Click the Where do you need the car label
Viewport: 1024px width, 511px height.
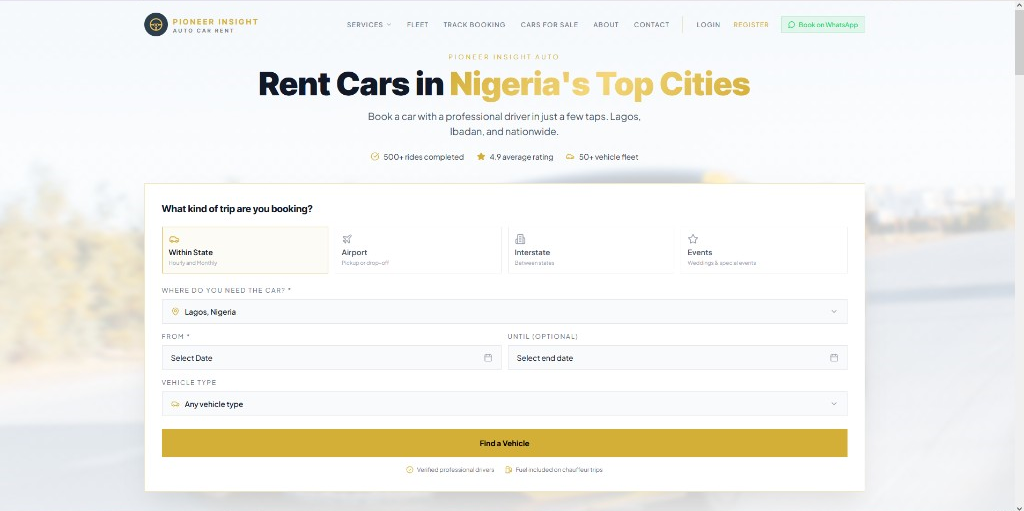click(x=226, y=290)
